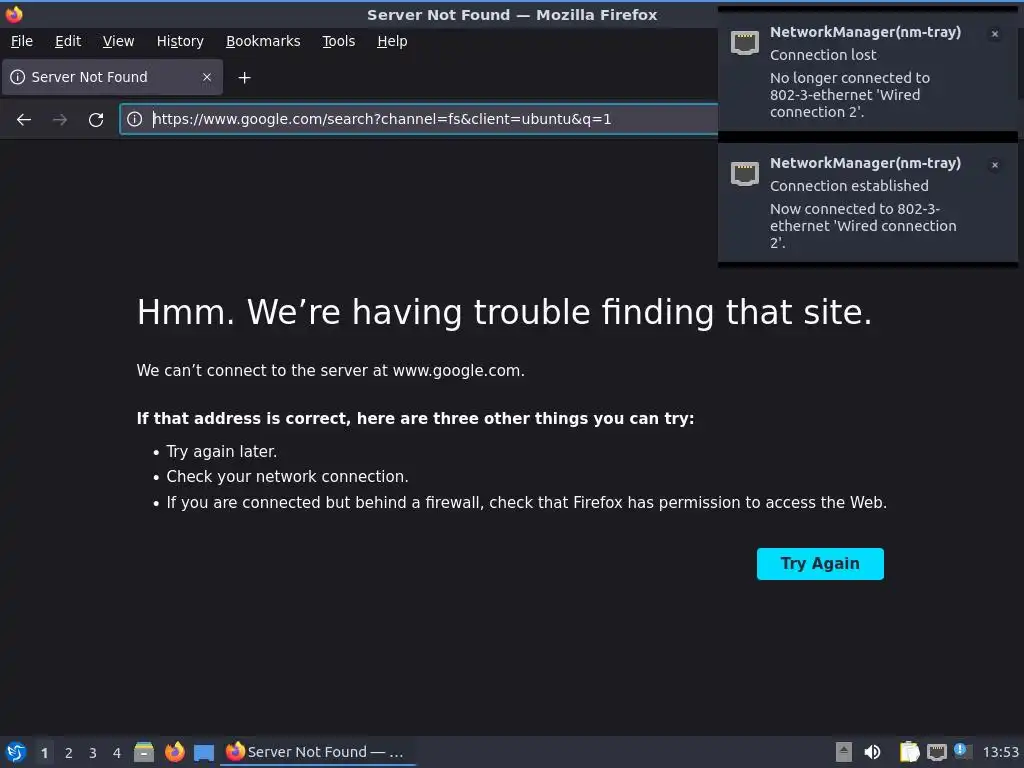Open the volume control tray icon
Viewport: 1024px width, 768px height.
pos(872,752)
